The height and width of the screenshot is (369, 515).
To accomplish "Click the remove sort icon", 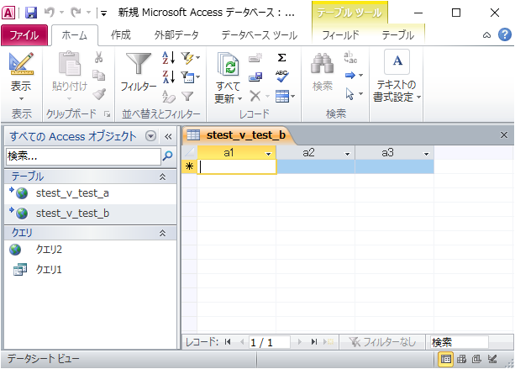I will [169, 96].
